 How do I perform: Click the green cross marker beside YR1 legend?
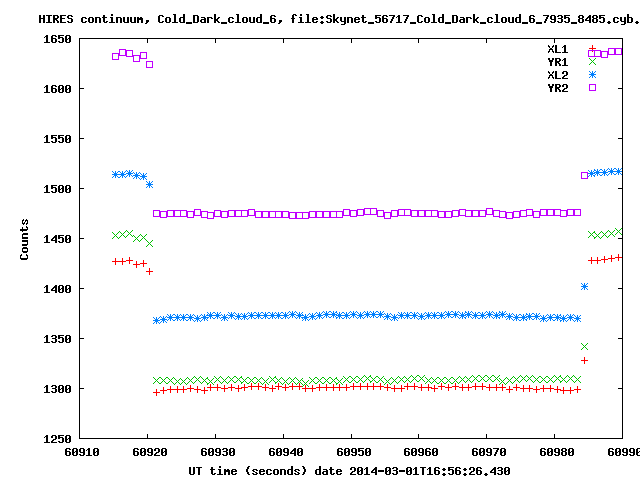592,62
